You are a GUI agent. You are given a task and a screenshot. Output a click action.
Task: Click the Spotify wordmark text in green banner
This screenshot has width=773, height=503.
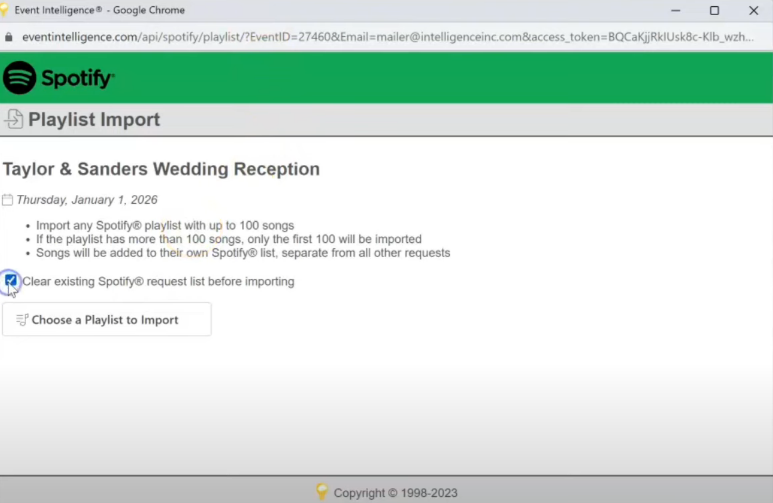coord(78,78)
